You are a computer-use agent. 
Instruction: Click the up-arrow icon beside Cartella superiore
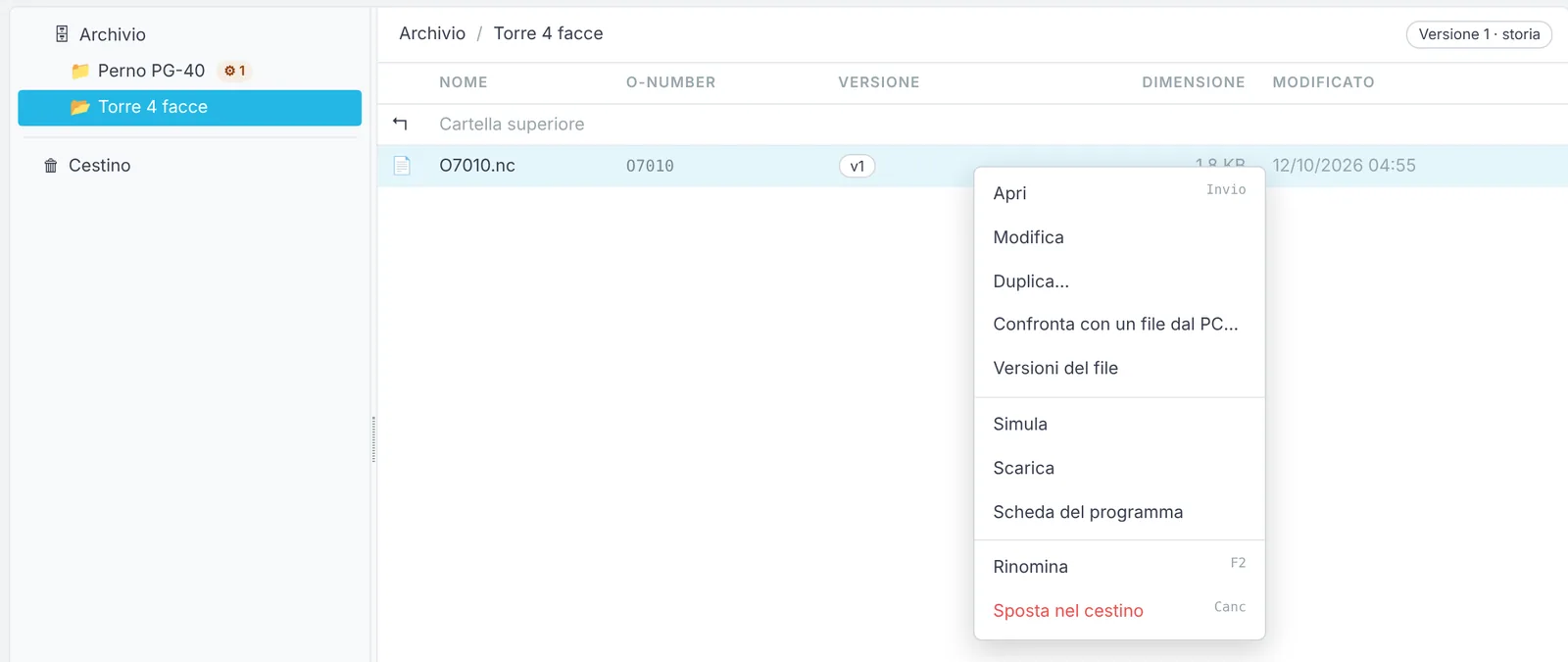(400, 124)
